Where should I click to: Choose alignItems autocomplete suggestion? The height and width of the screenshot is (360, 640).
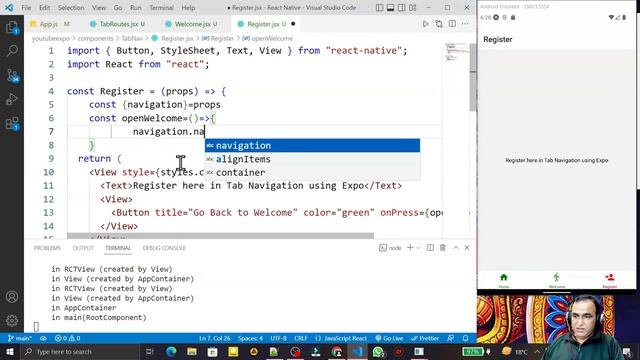point(312,159)
